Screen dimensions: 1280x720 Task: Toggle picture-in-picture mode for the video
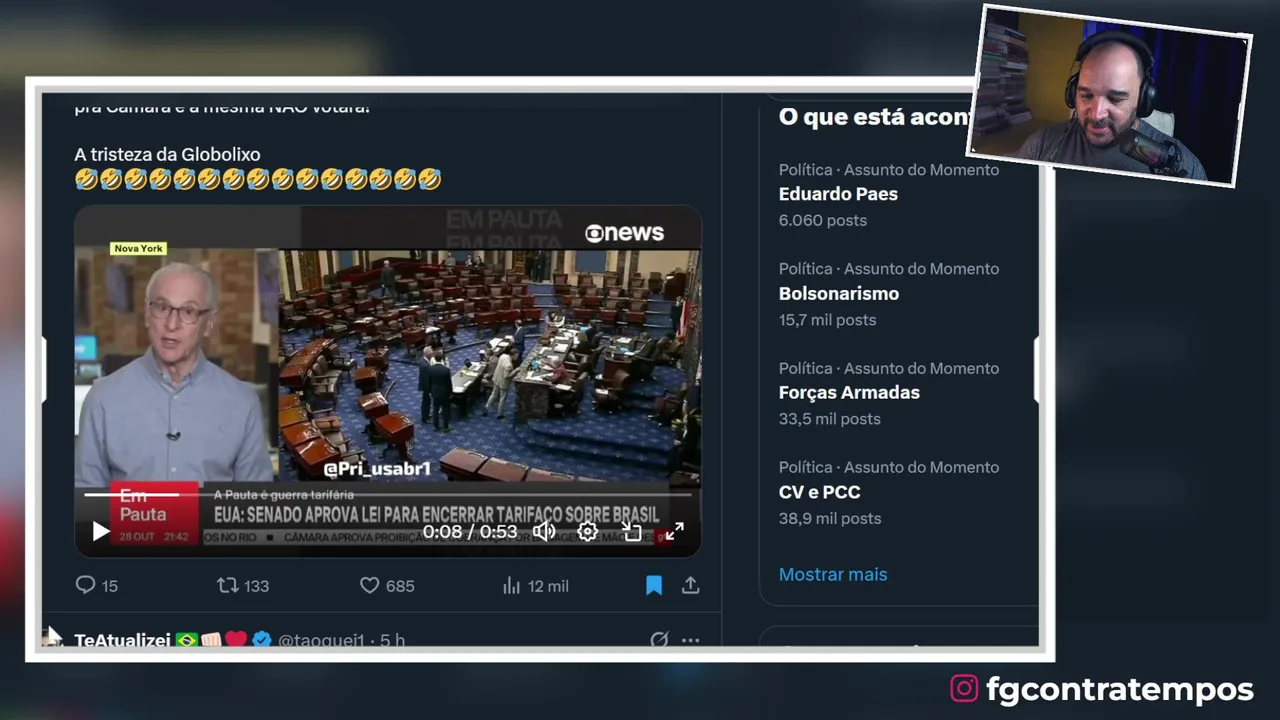(632, 532)
